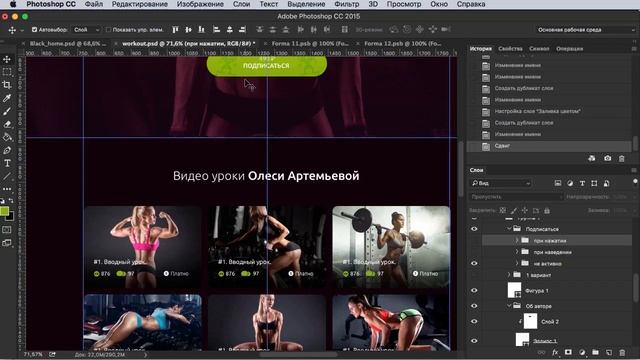Select the Rectangular Marquee tool

pos(7,72)
